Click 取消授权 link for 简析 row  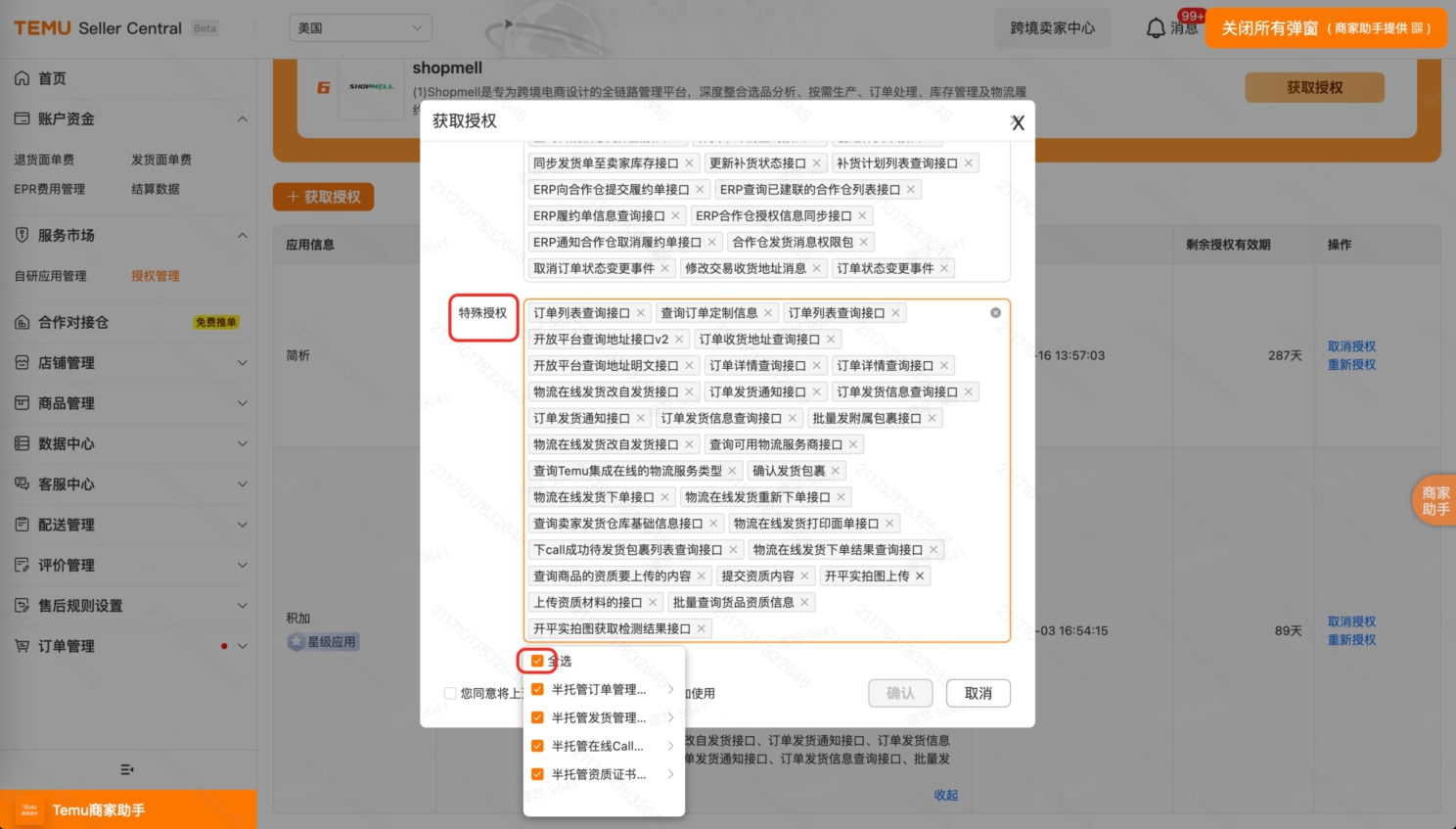1351,346
